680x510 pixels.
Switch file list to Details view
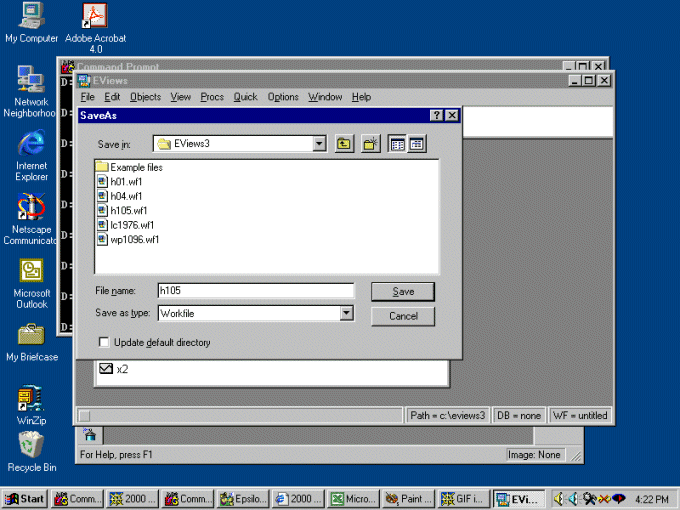point(416,144)
